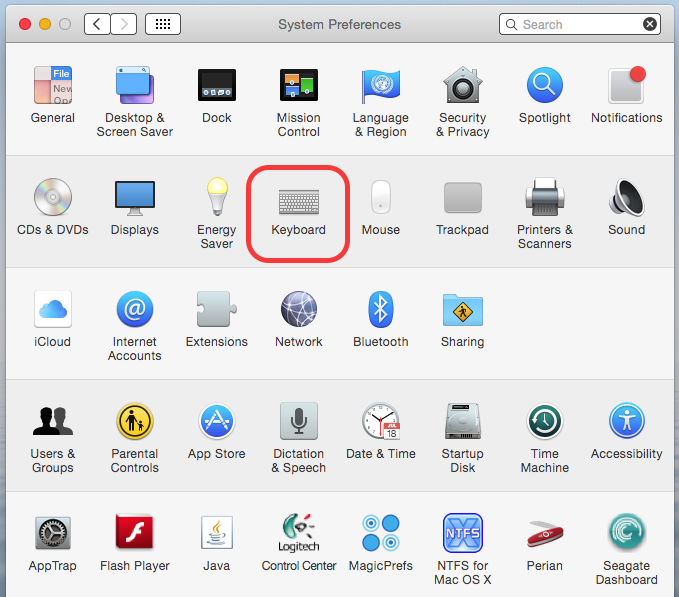Click the back navigation arrow
679x597 pixels.
click(97, 24)
